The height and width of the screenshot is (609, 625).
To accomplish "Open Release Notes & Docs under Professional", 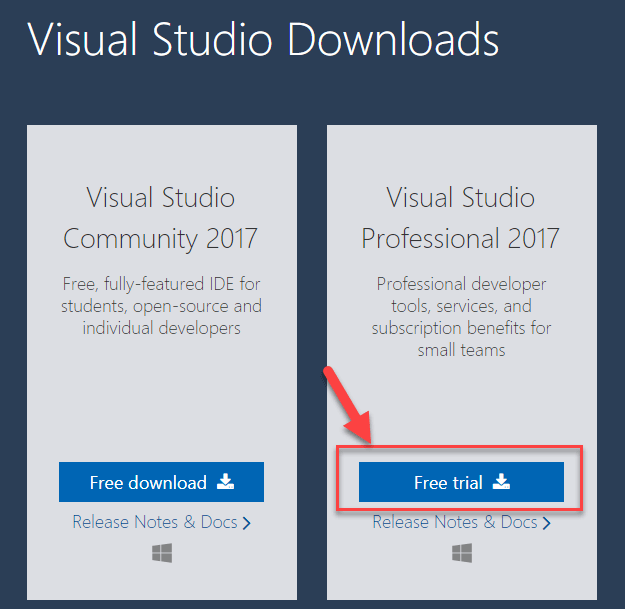I will (455, 522).
